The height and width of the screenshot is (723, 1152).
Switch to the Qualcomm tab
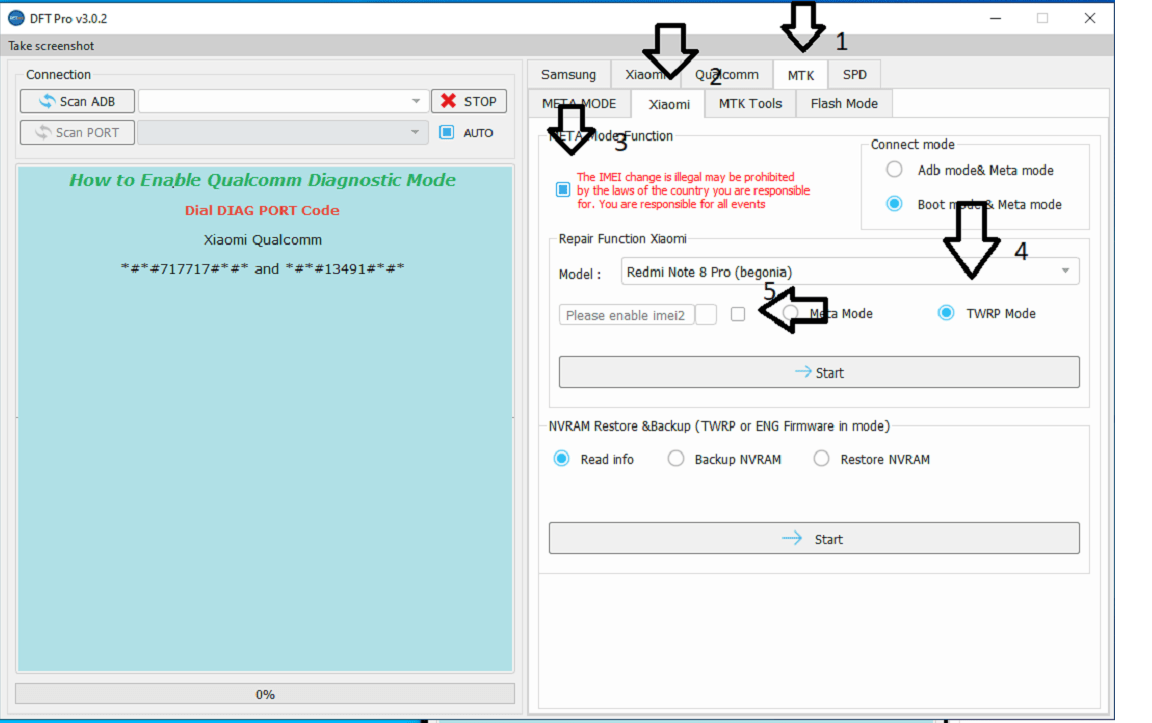727,74
